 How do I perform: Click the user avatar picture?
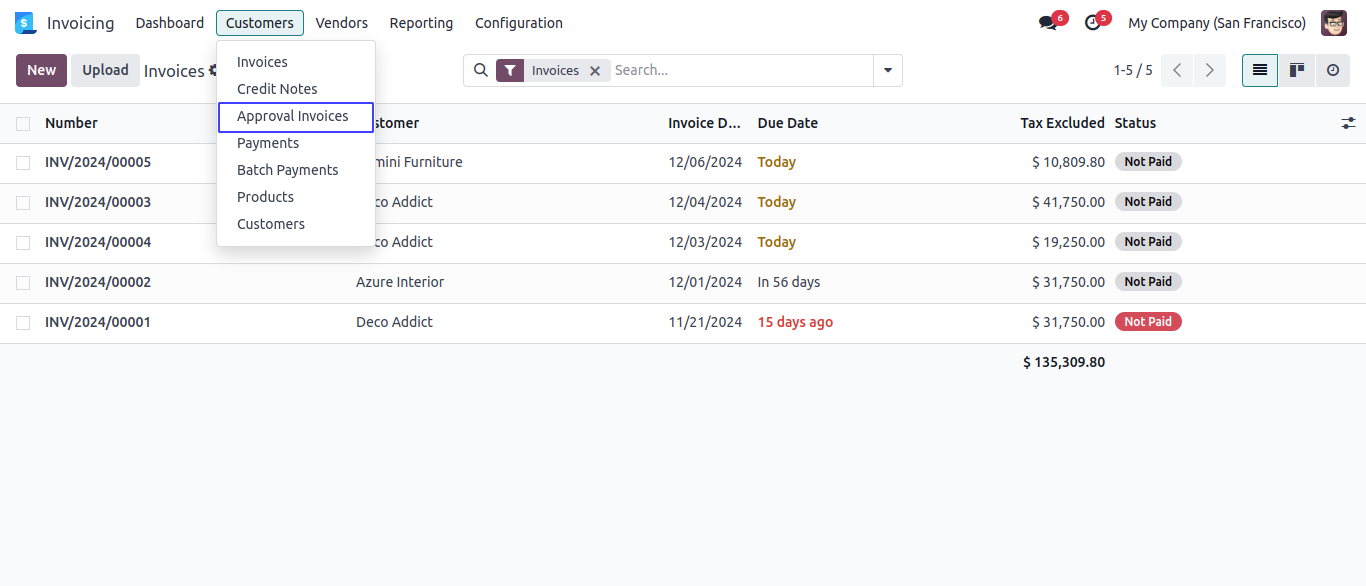pyautogui.click(x=1333, y=23)
